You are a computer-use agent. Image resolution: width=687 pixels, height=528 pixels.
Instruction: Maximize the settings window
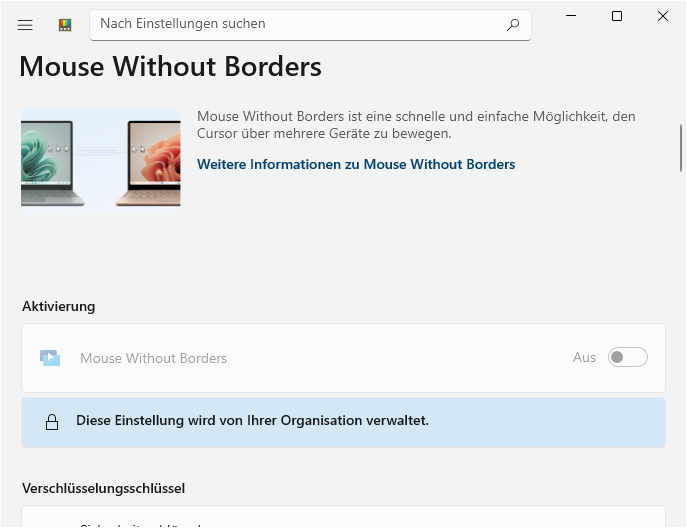coord(617,16)
